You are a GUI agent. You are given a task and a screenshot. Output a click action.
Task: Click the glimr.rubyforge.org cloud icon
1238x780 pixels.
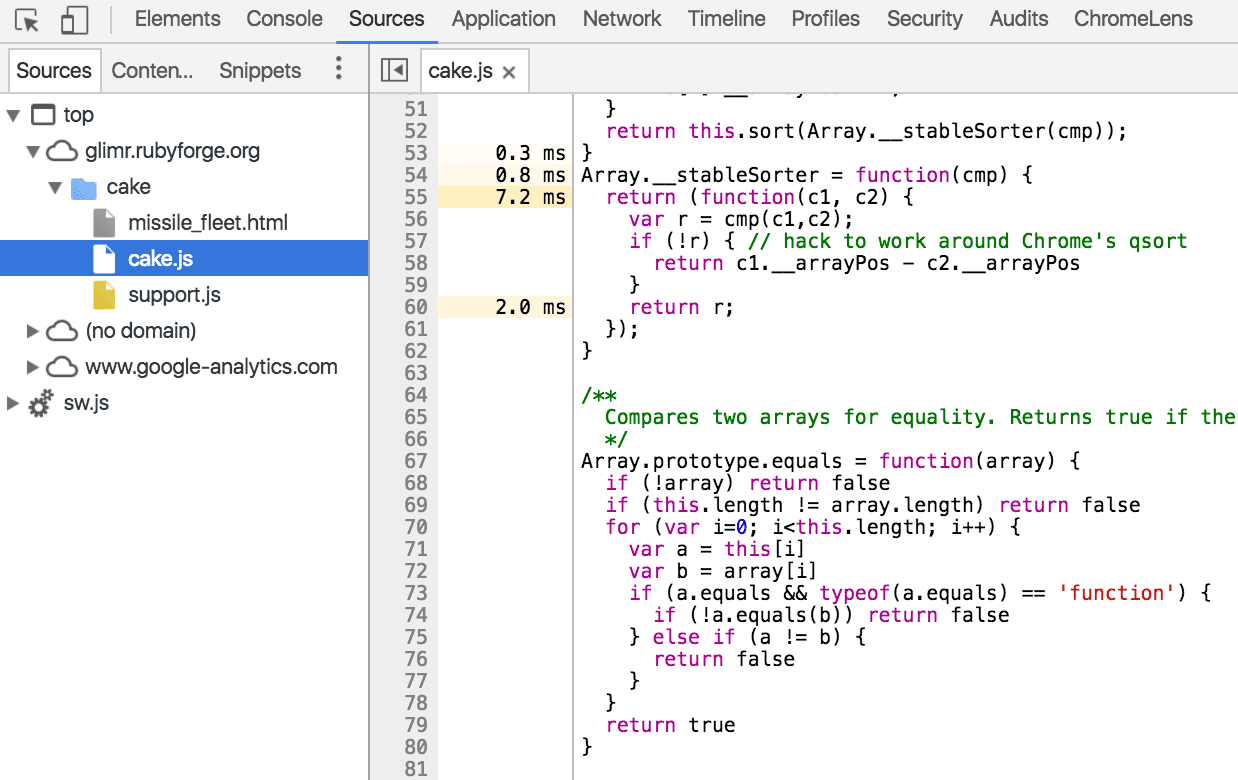click(x=62, y=150)
